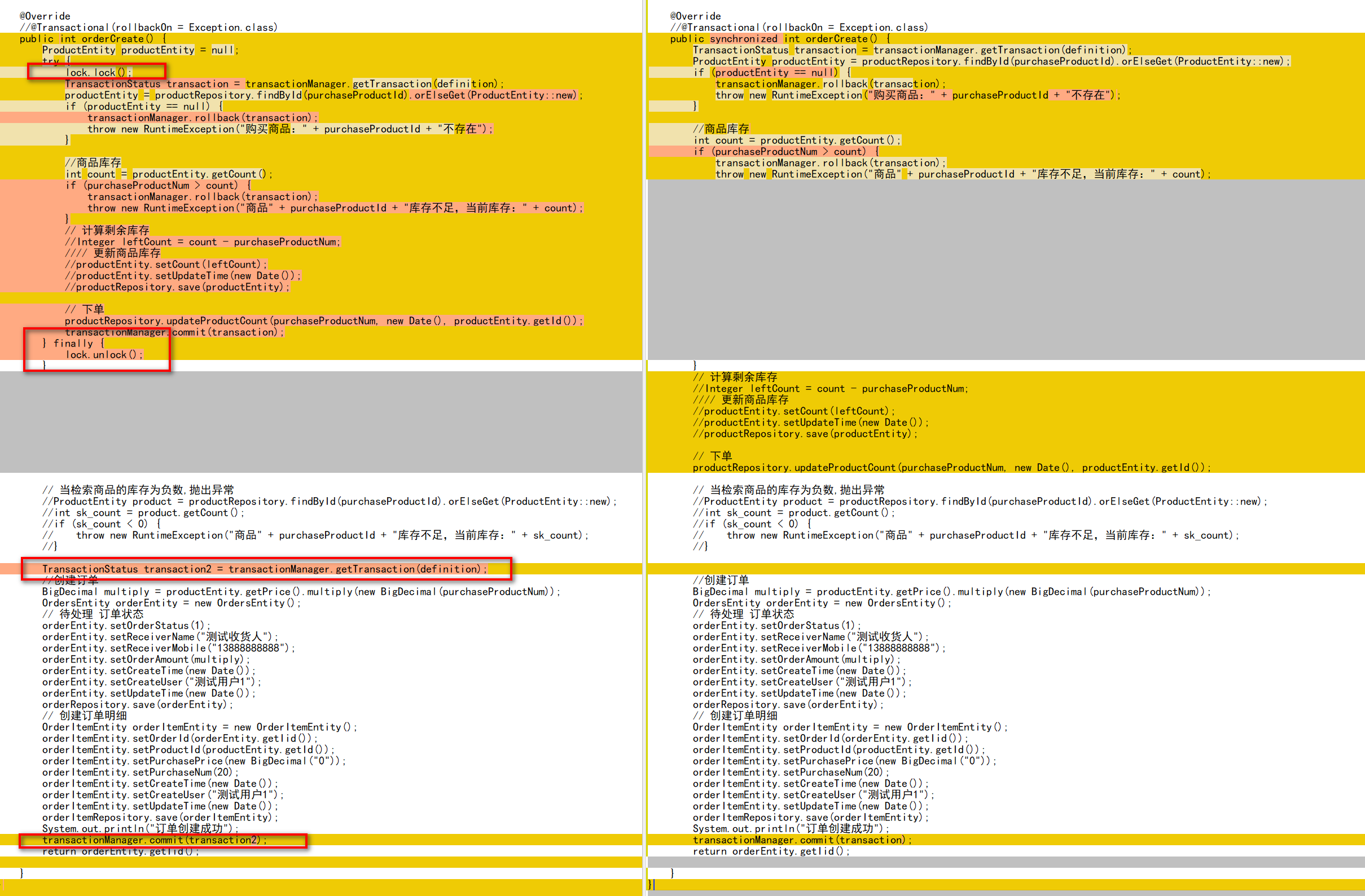Click productRepository.updateProductCount line in right pane
Image resolution: width=1365 pixels, height=896 pixels.
(x=951, y=468)
